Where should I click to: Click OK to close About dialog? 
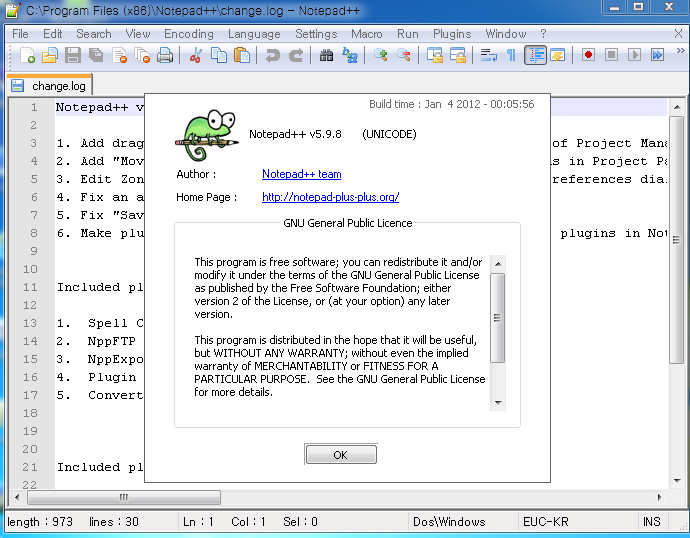coord(340,454)
